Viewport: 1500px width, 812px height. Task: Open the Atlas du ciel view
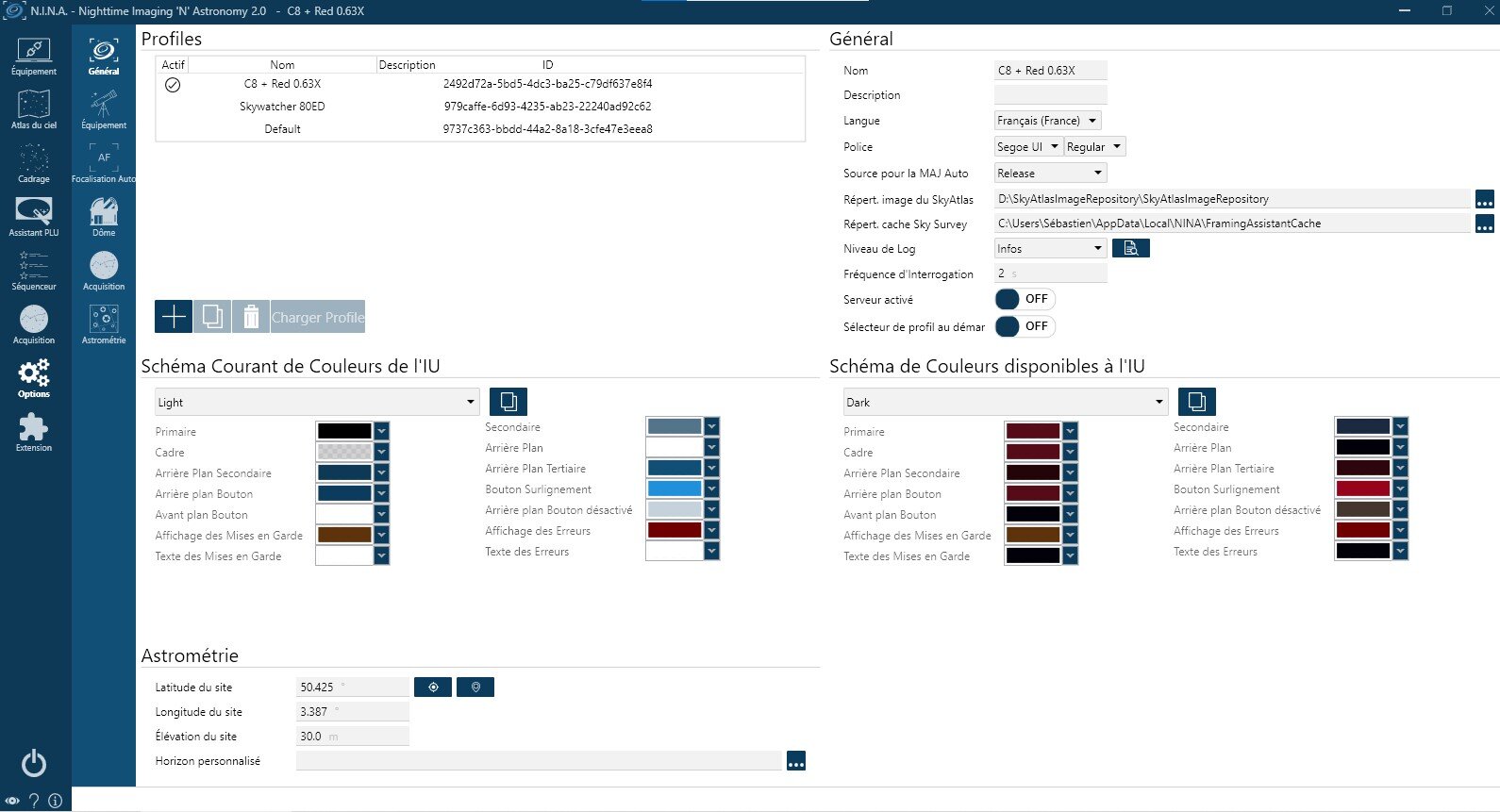coord(34,109)
